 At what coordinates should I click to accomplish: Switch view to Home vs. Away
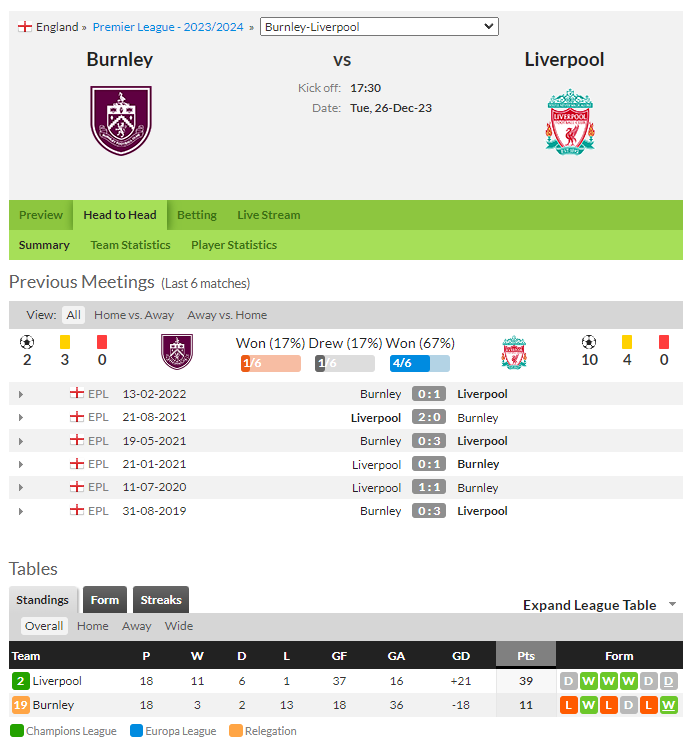[134, 315]
